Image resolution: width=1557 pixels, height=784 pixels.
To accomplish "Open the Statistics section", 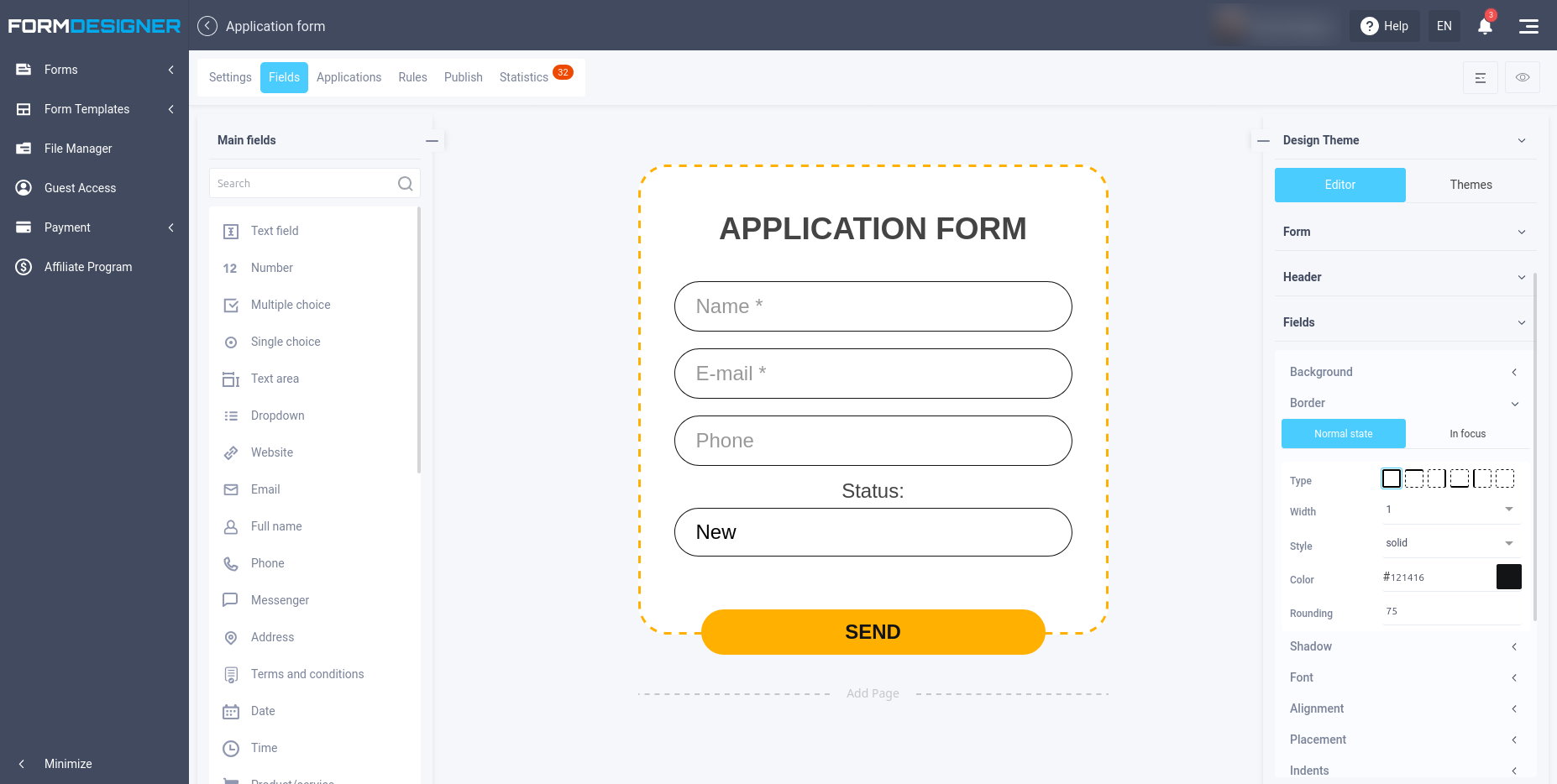I will click(x=522, y=76).
